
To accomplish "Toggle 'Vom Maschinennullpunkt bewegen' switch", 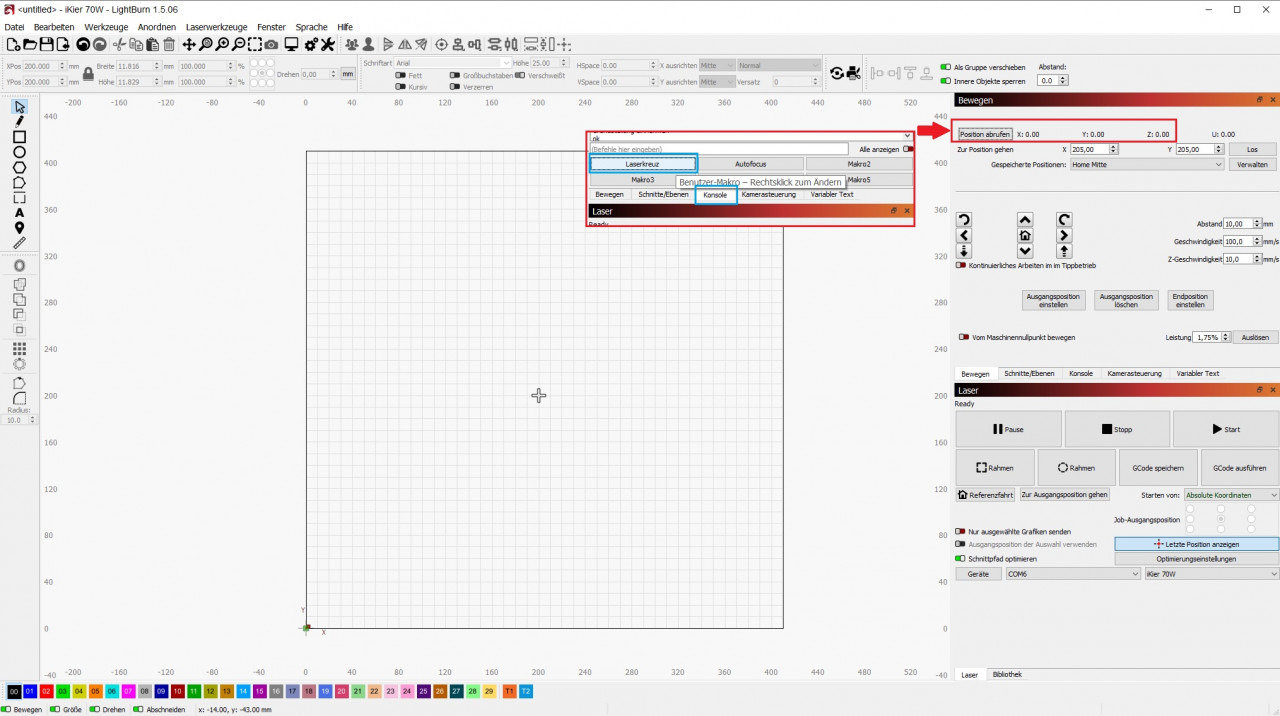I will 964,337.
